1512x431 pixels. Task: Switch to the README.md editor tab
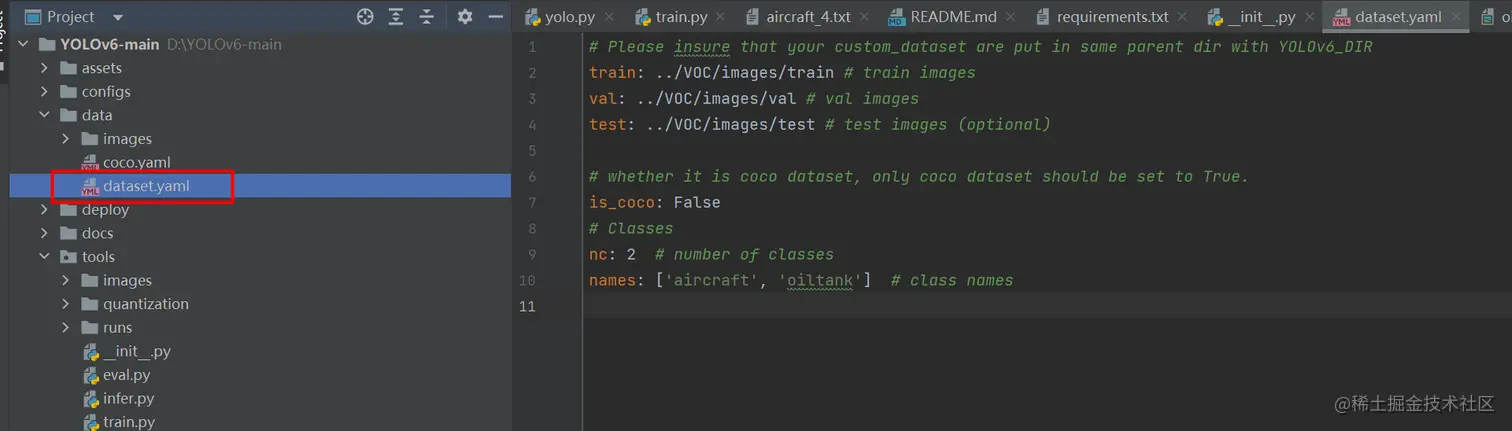[952, 17]
